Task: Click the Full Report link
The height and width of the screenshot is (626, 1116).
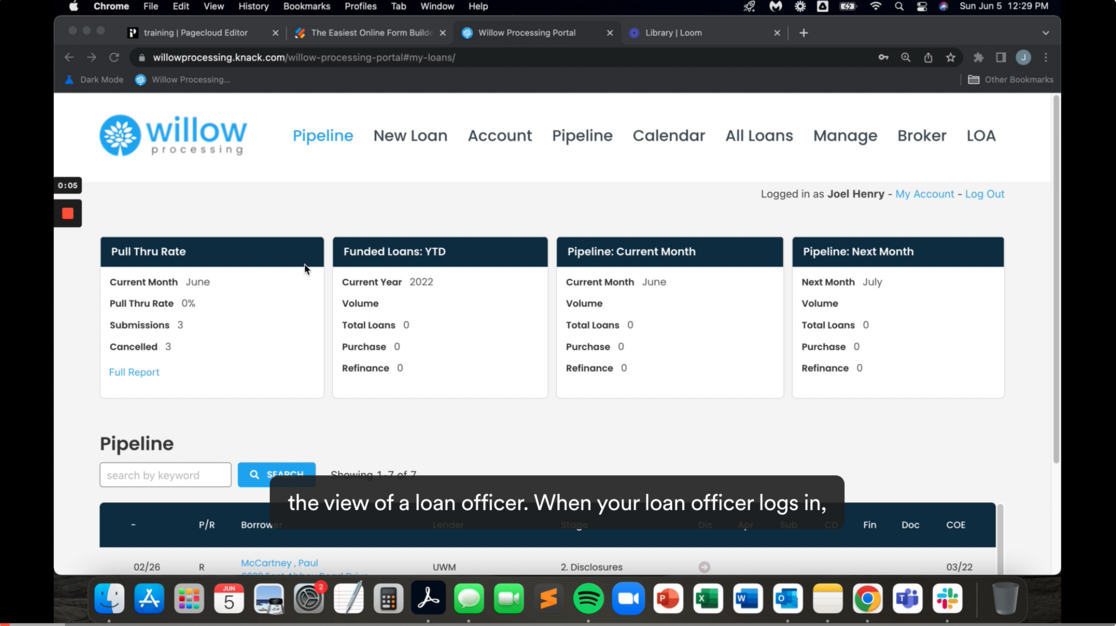Action: (134, 372)
